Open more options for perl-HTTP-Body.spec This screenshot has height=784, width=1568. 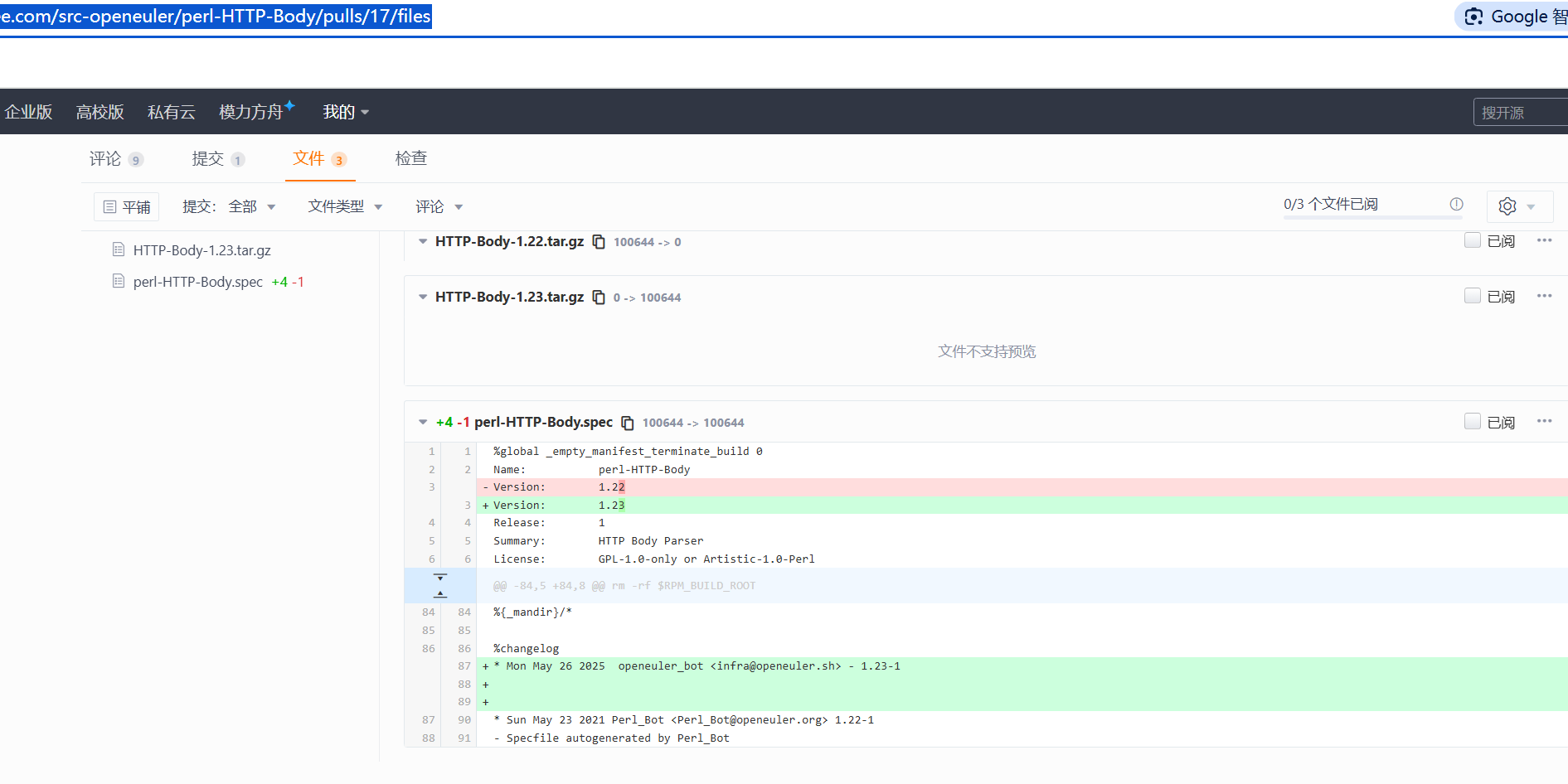pos(1543,421)
